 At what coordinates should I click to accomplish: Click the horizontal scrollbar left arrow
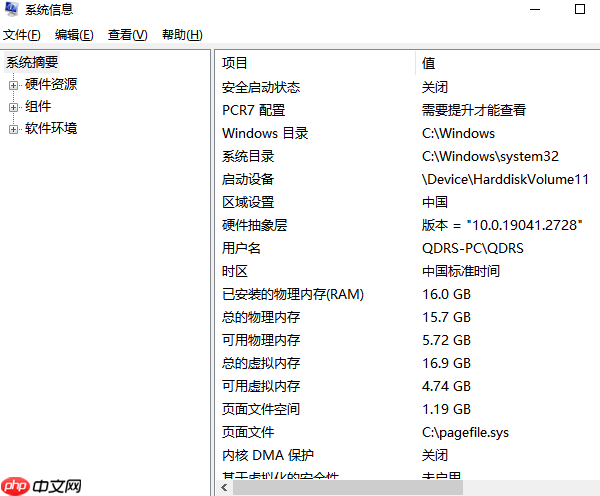(x=224, y=488)
